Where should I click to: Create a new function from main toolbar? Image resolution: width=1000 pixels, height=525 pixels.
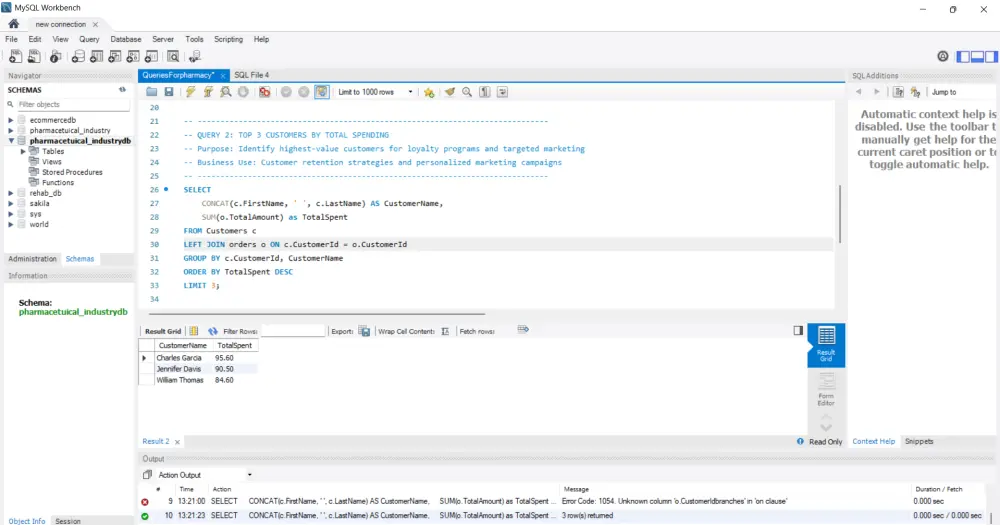point(151,57)
